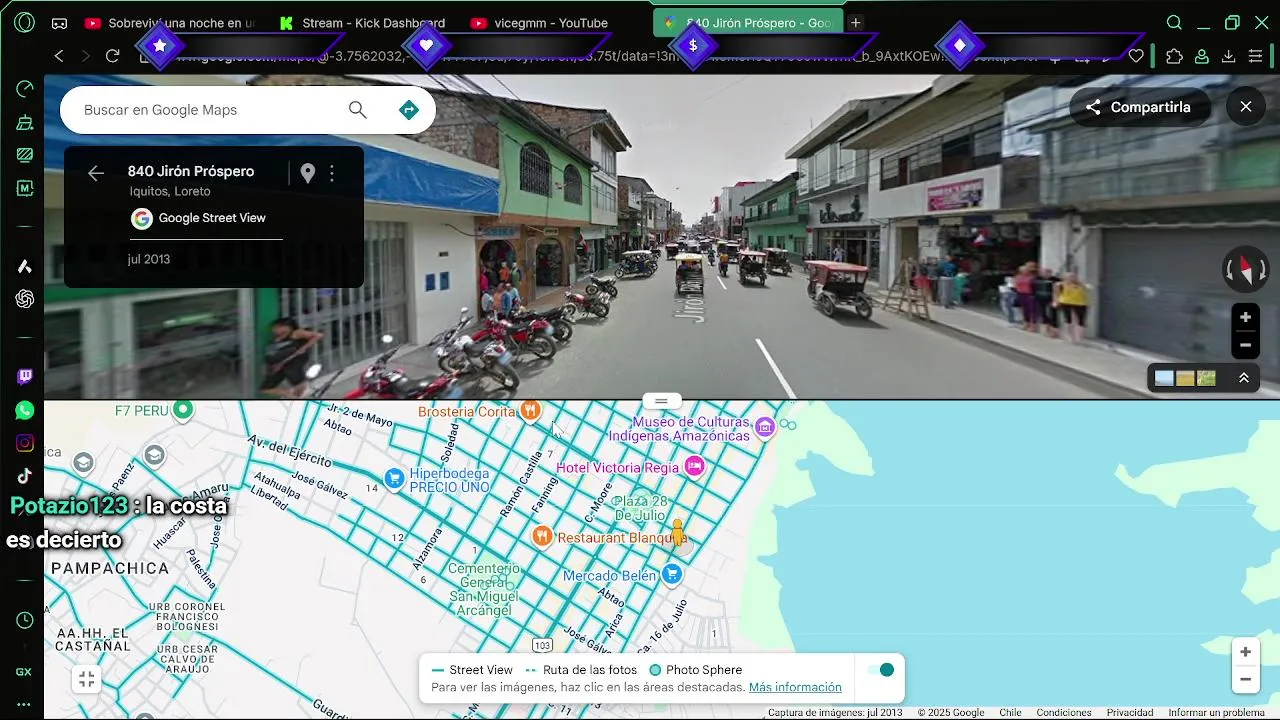The height and width of the screenshot is (720, 1280).
Task: Open the Más información link
Action: [x=795, y=688]
